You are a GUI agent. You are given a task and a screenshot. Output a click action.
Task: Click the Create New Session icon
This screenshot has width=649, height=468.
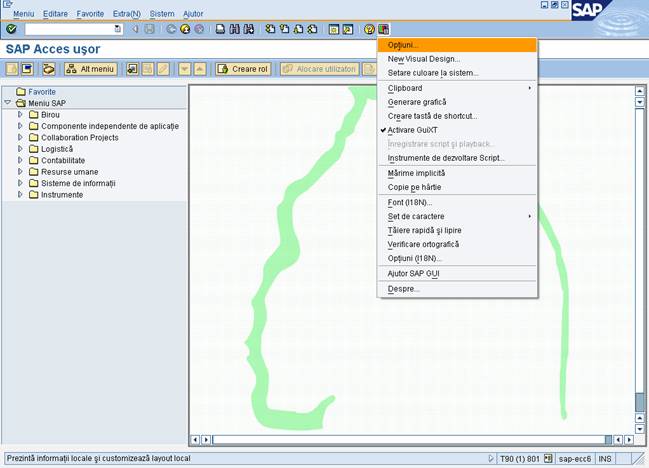point(334,29)
